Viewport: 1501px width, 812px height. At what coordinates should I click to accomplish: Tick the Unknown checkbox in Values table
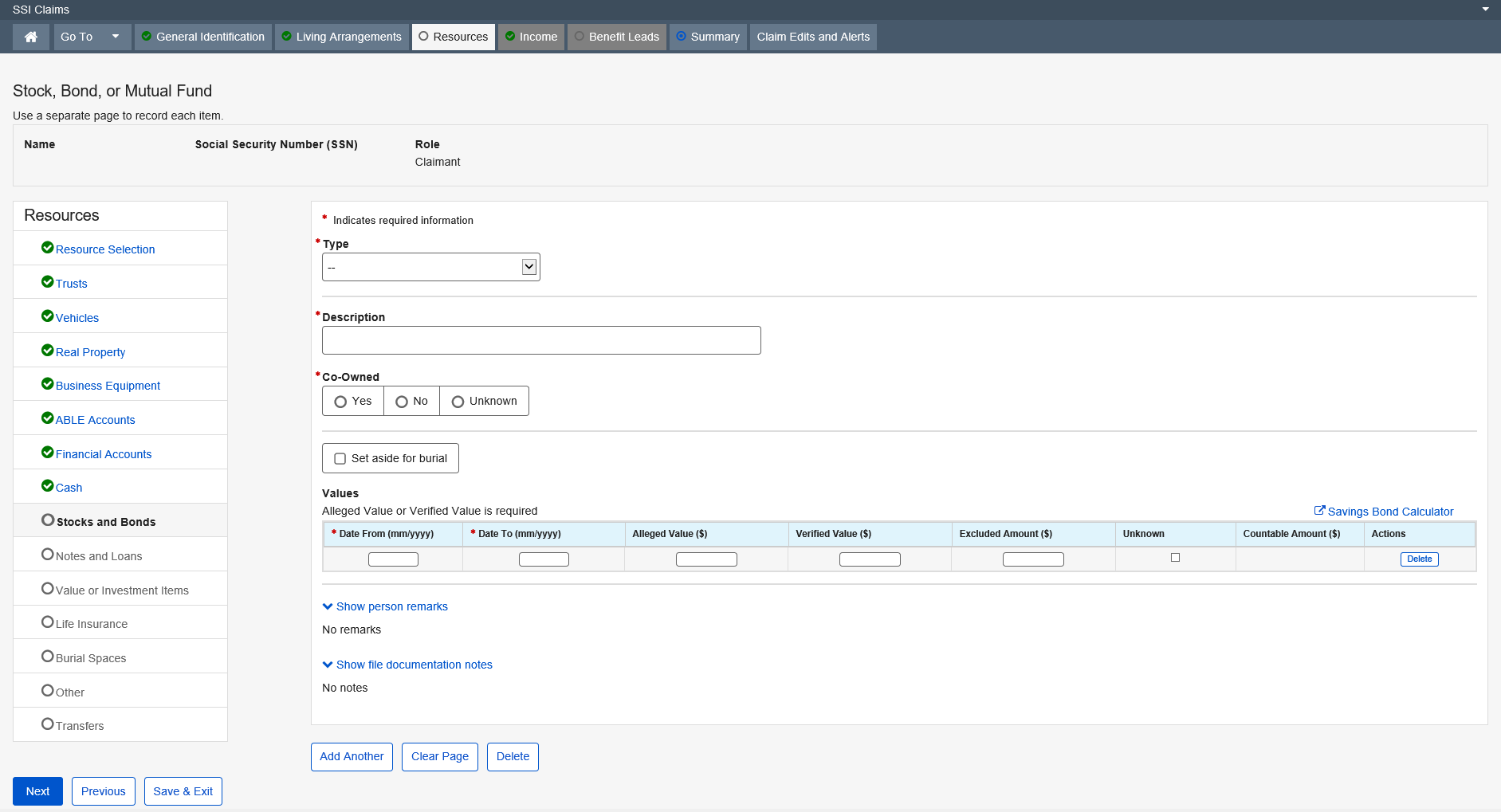pyautogui.click(x=1175, y=558)
